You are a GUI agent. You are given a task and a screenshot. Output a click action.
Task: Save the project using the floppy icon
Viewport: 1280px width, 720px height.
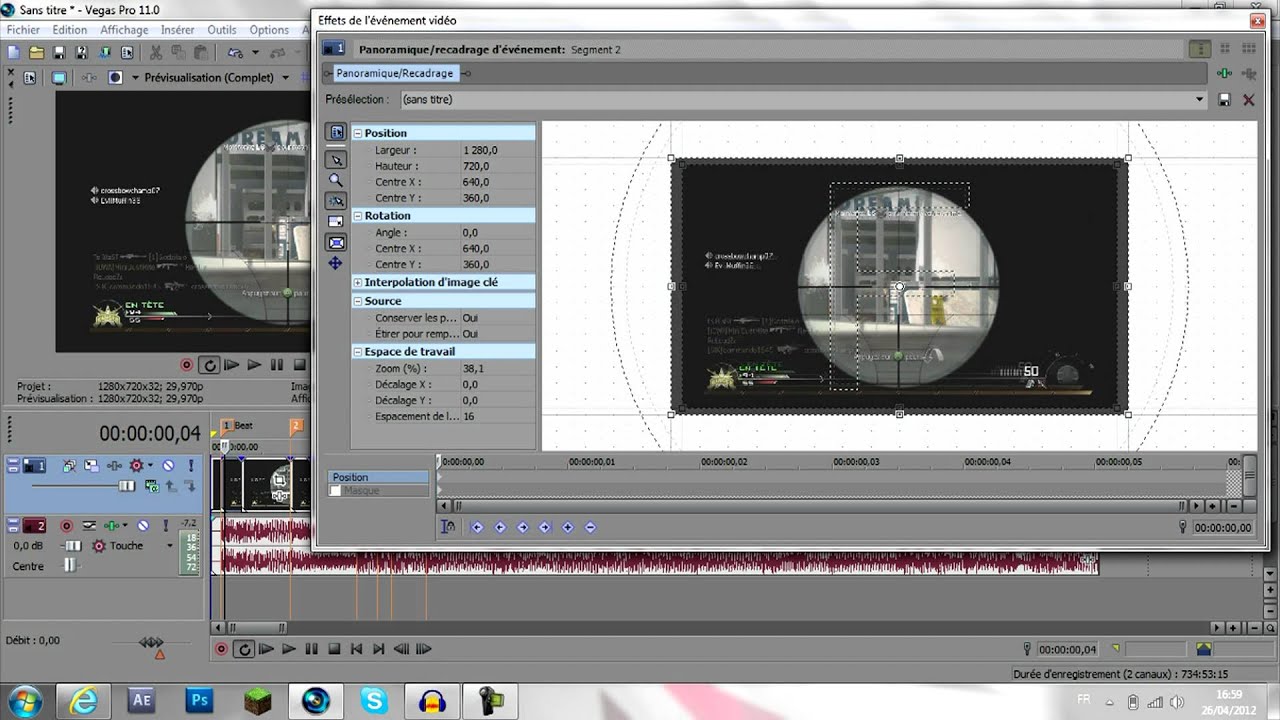pos(59,52)
